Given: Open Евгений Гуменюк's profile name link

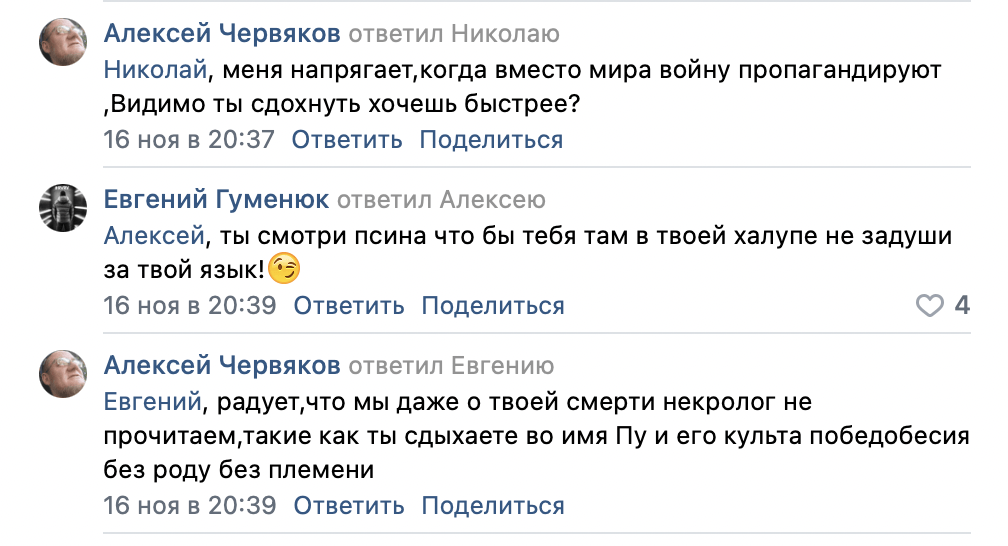Looking at the screenshot, I should 217,201.
